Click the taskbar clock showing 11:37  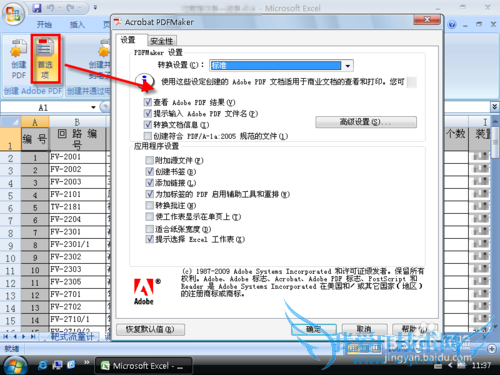[481, 366]
